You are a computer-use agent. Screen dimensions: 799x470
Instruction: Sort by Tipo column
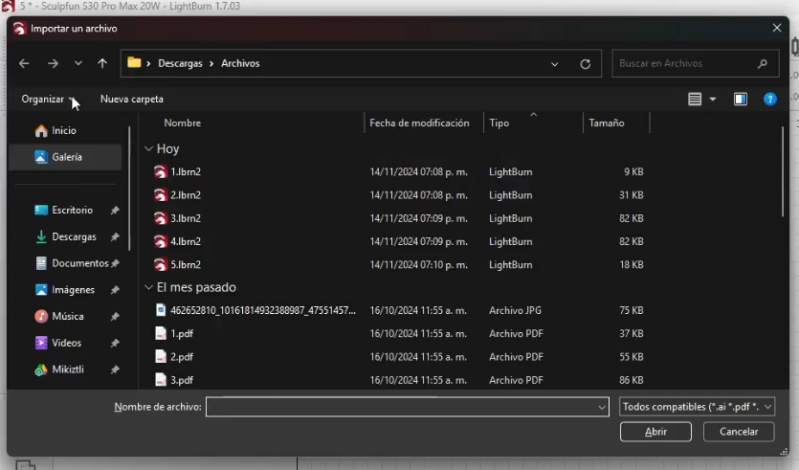tap(499, 123)
